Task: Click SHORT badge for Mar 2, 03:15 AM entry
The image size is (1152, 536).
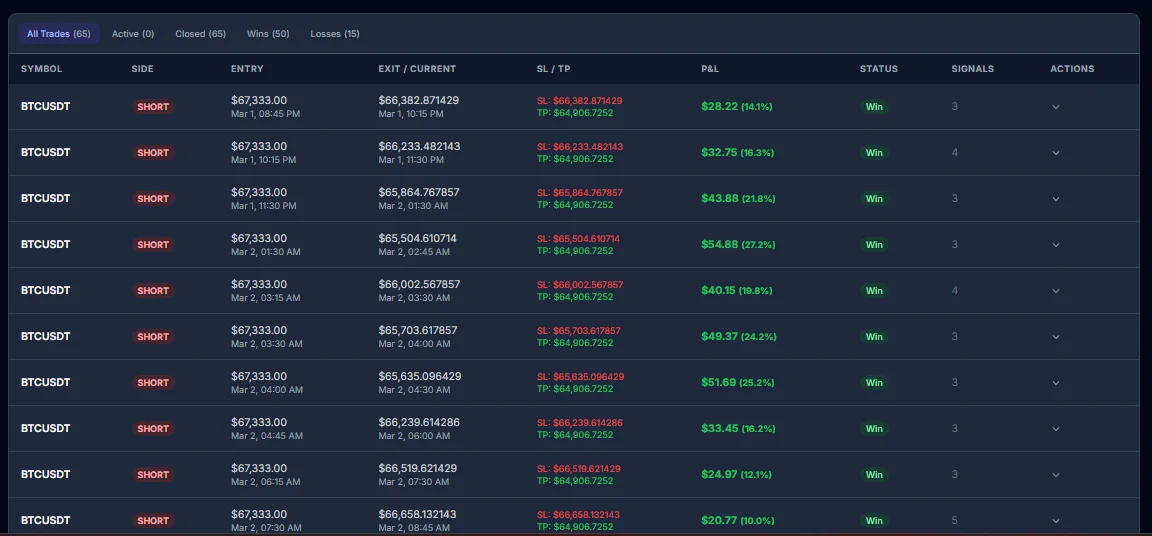Action: click(x=153, y=291)
